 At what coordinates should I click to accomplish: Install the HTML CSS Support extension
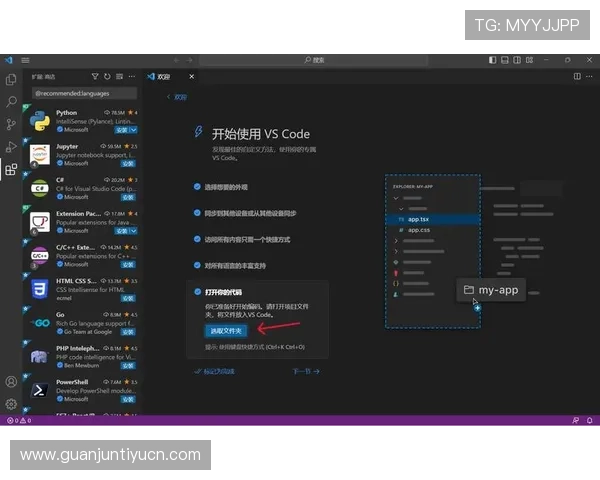coord(128,299)
